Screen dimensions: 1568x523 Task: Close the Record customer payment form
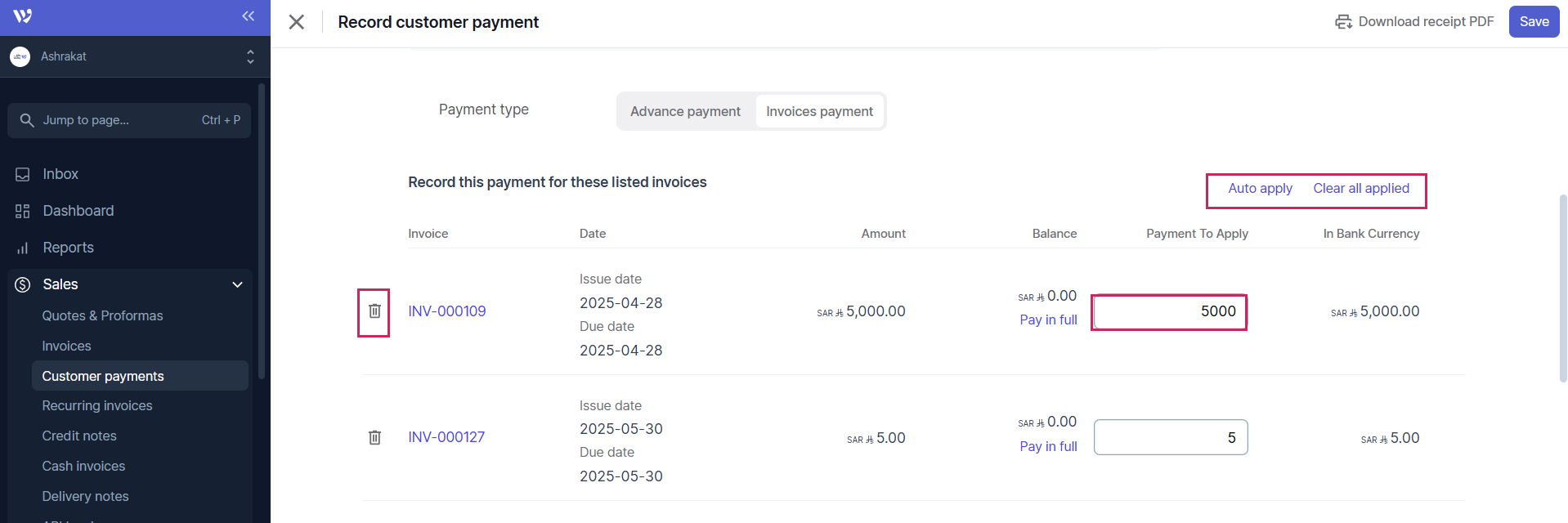coord(297,22)
